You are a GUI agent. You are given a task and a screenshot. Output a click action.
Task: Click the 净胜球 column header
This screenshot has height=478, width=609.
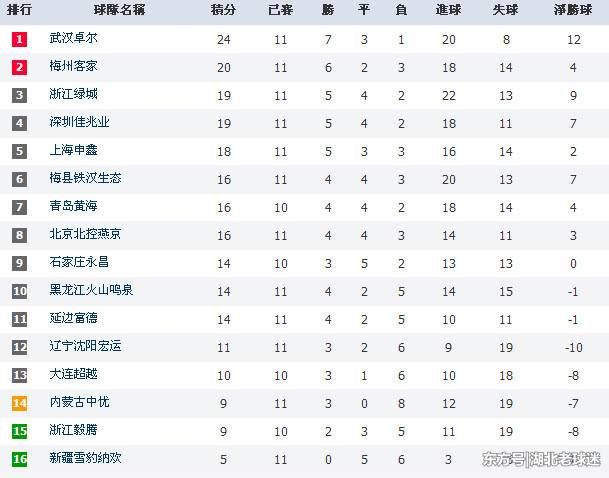573,11
